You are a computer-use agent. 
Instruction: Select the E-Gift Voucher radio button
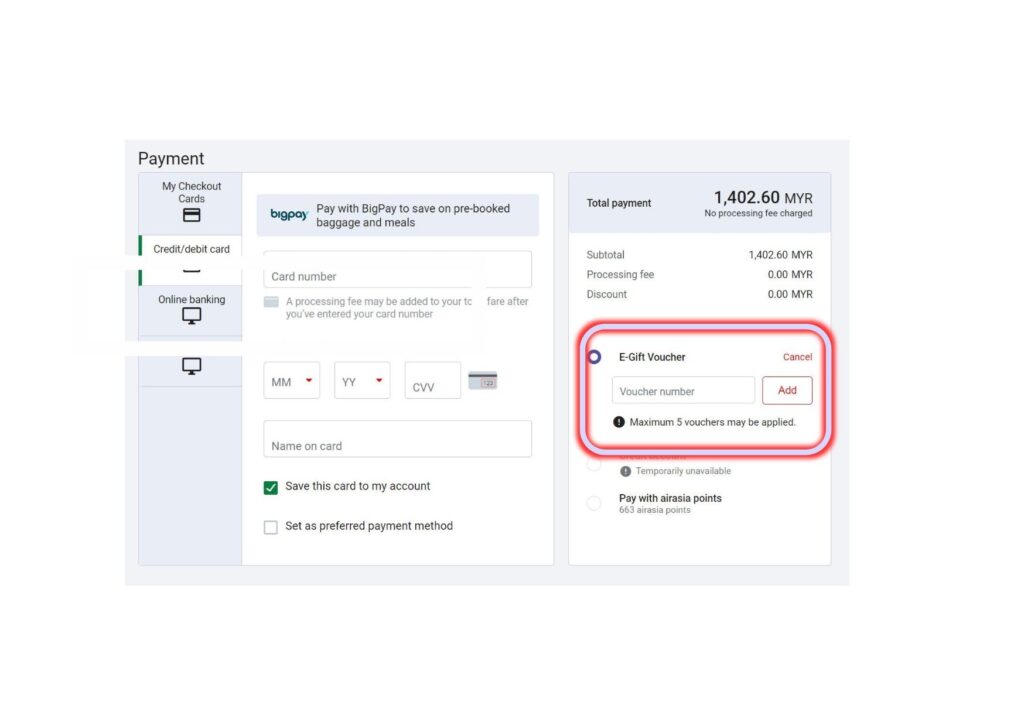pos(594,357)
